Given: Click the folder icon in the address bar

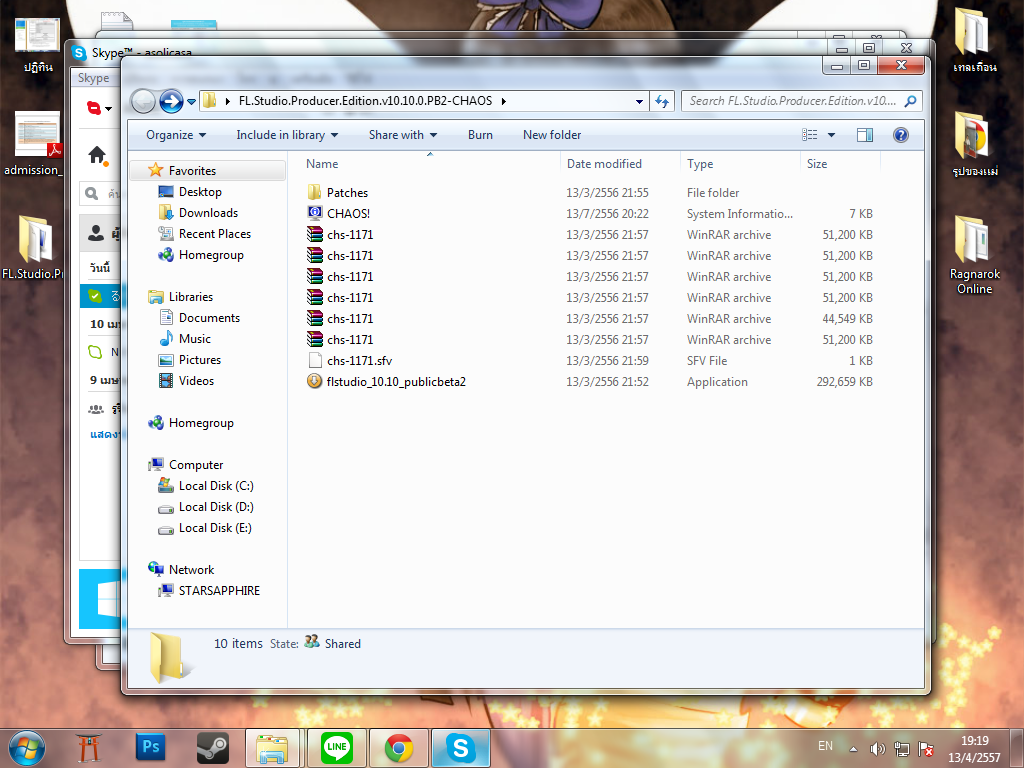Looking at the screenshot, I should pos(210,101).
